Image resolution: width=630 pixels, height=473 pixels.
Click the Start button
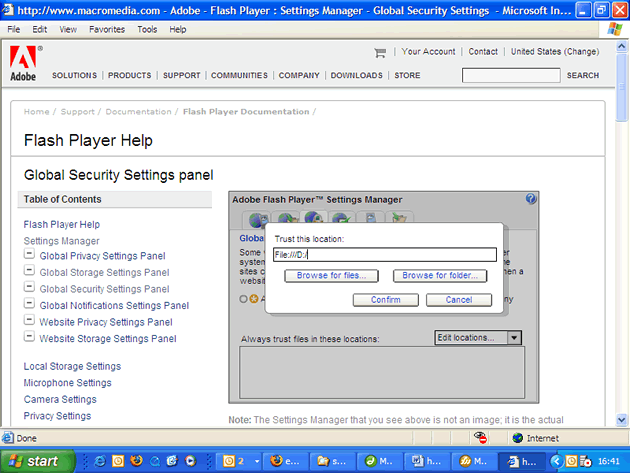38,461
